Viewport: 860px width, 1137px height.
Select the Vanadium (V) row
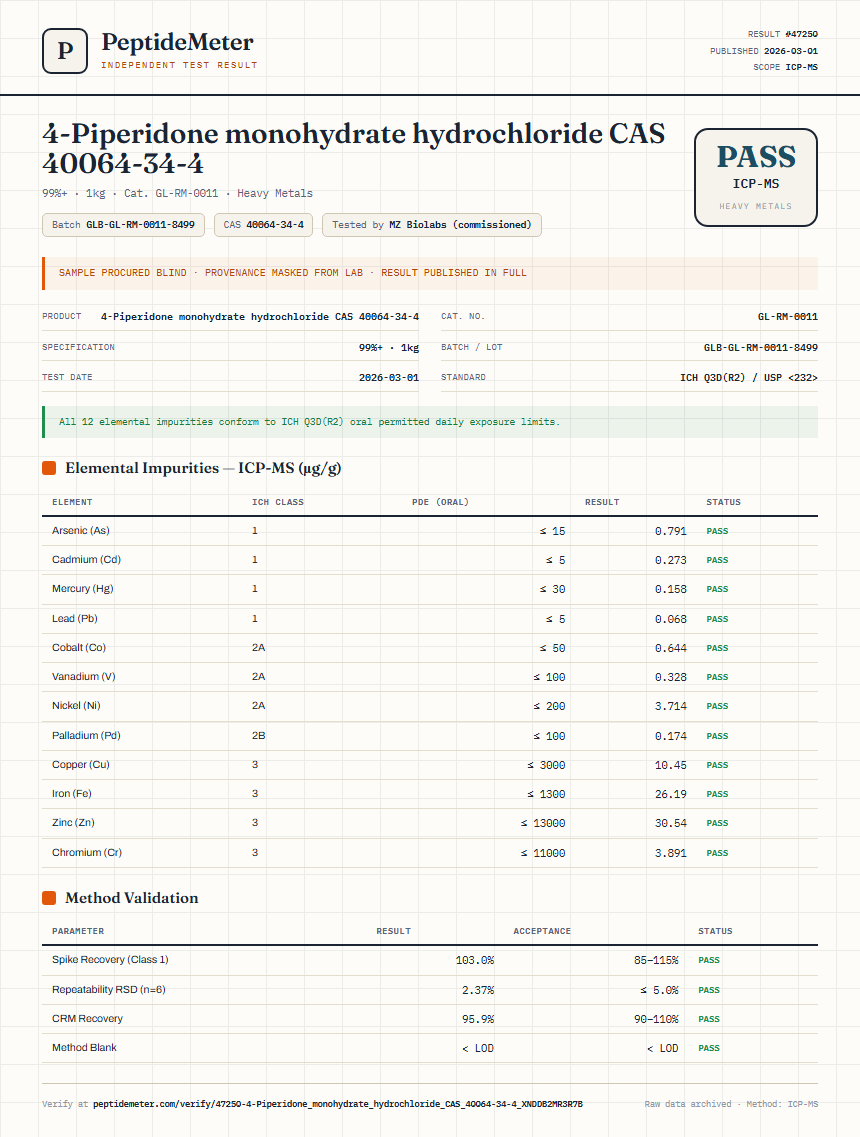(430, 677)
